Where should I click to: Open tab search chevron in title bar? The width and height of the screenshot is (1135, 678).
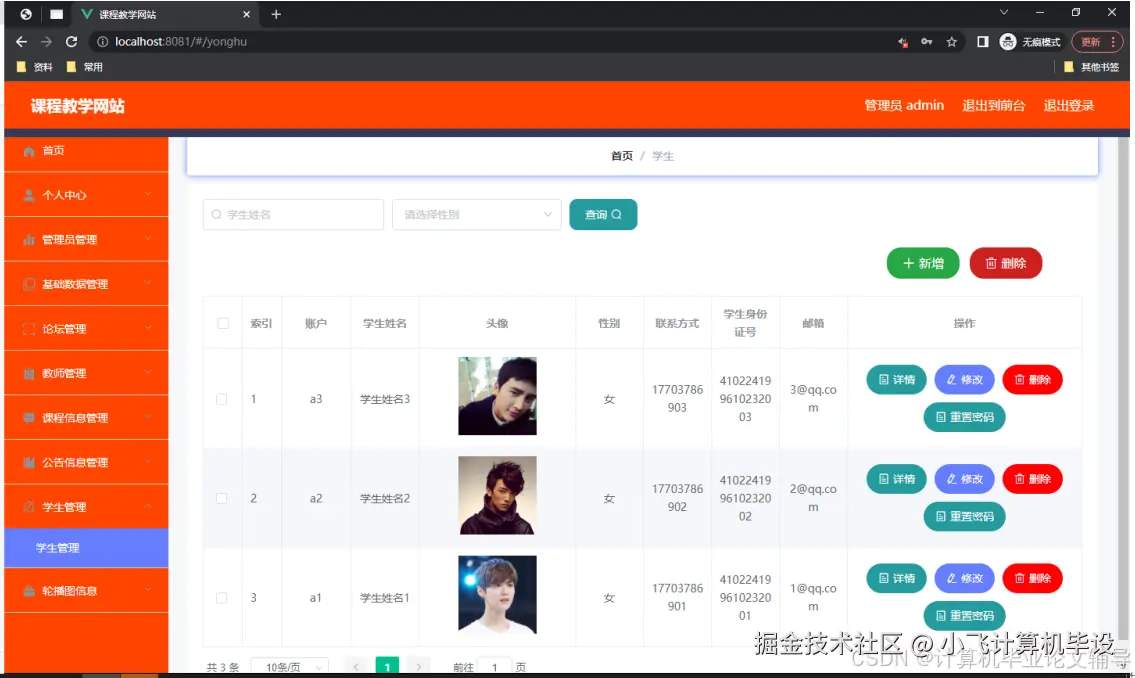point(1003,12)
